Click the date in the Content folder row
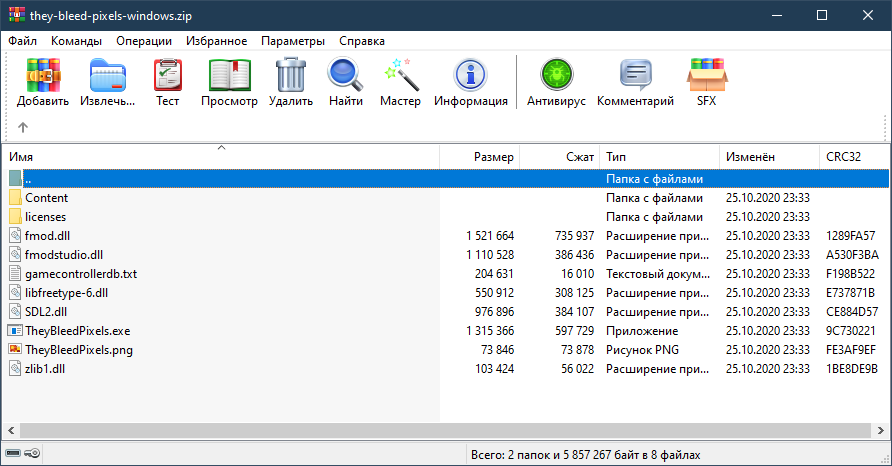Viewport: 892px width, 466px height. 767,197
